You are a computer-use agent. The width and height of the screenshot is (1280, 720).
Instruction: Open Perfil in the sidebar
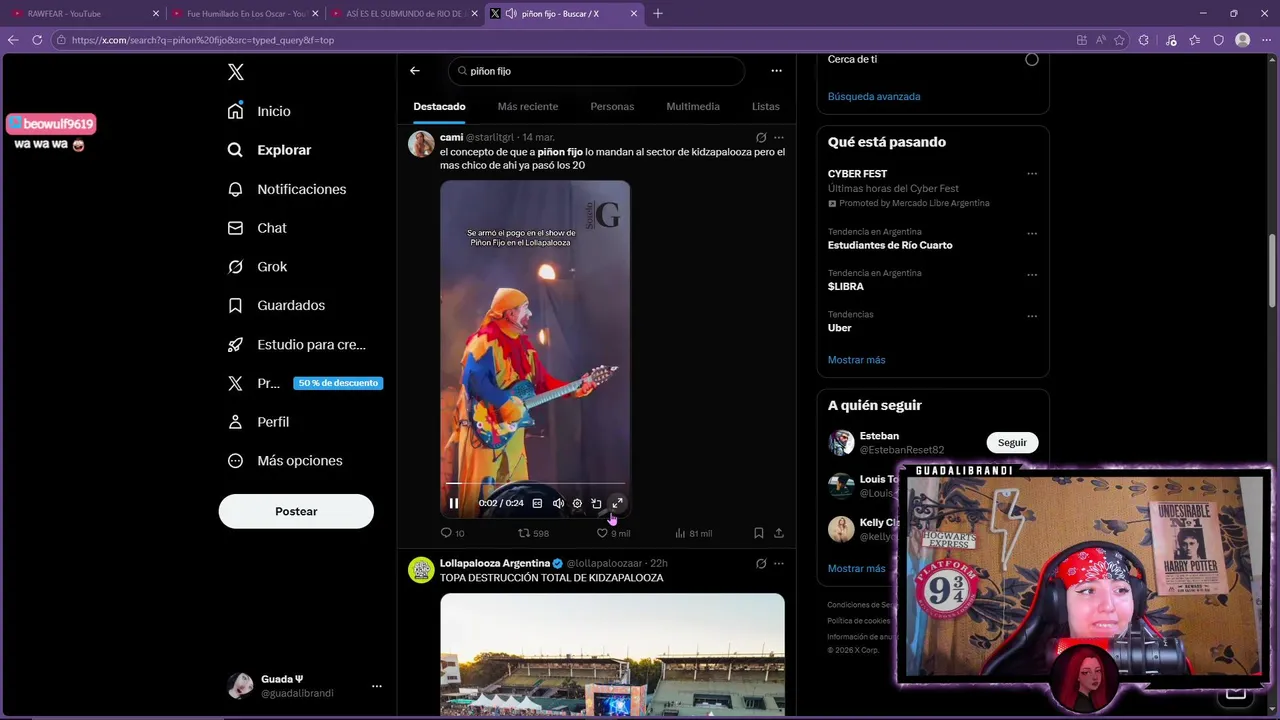(x=258, y=422)
